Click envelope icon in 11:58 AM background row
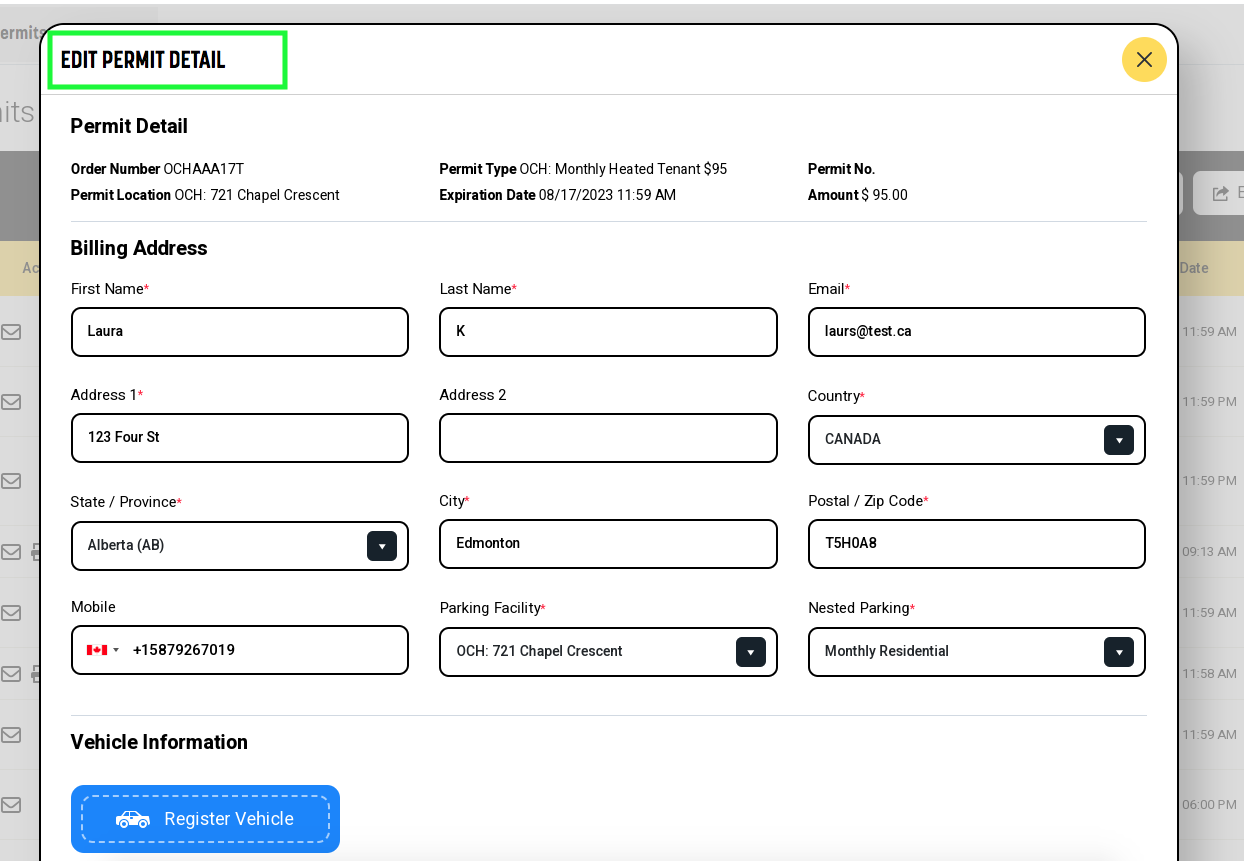This screenshot has width=1244, height=861. pos(11,674)
